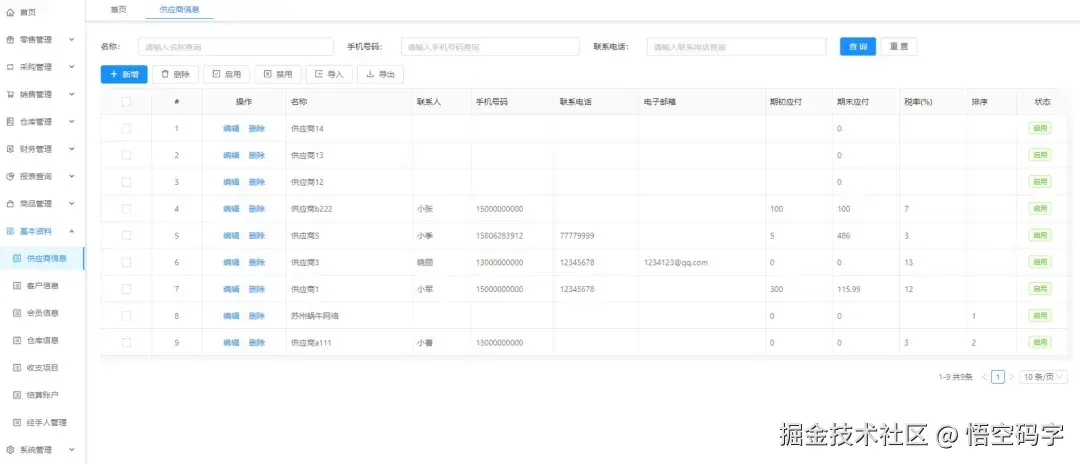Click contact name 小军
Screen dimensions: 1080x464
[x=424, y=289]
